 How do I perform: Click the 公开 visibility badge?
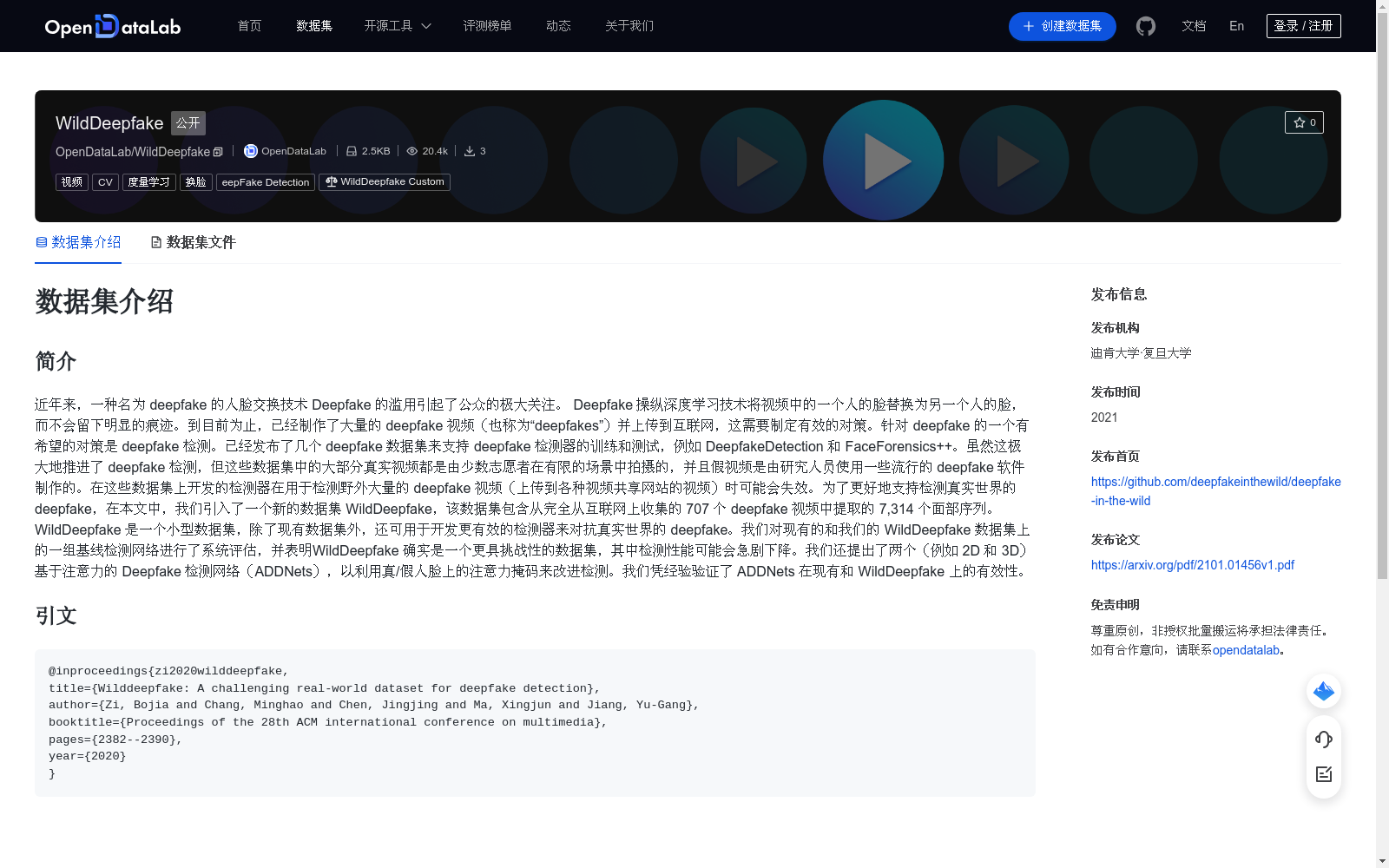[x=188, y=123]
